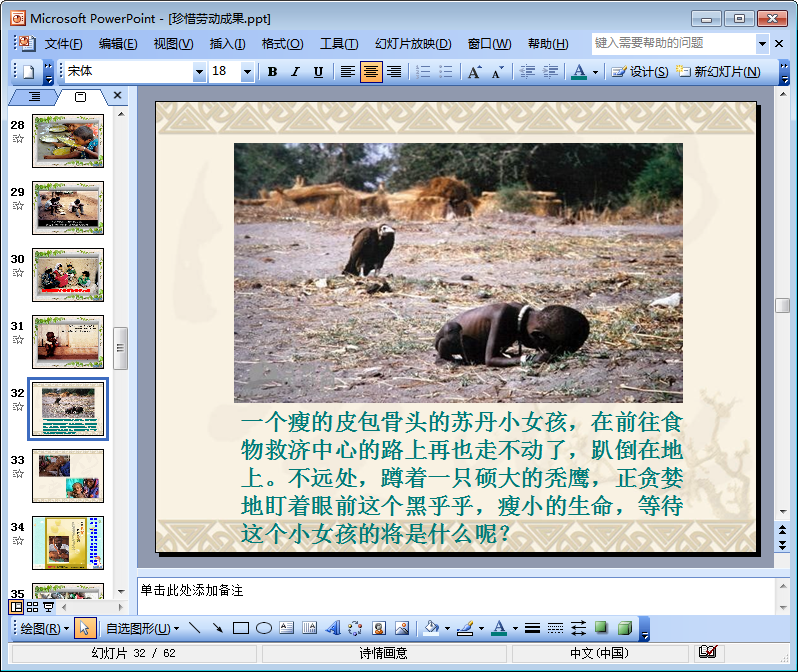Select slide 28 thumbnail

tap(68, 141)
